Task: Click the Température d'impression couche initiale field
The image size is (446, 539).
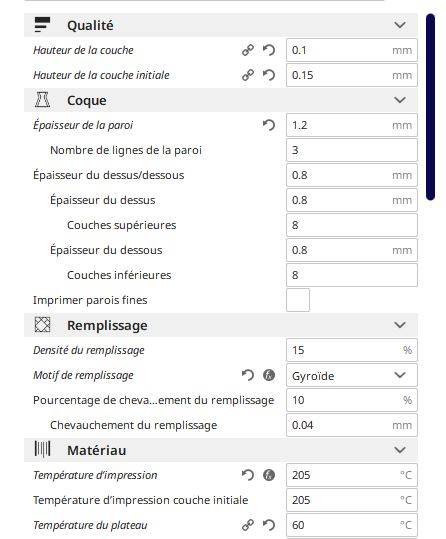Action: pos(352,500)
